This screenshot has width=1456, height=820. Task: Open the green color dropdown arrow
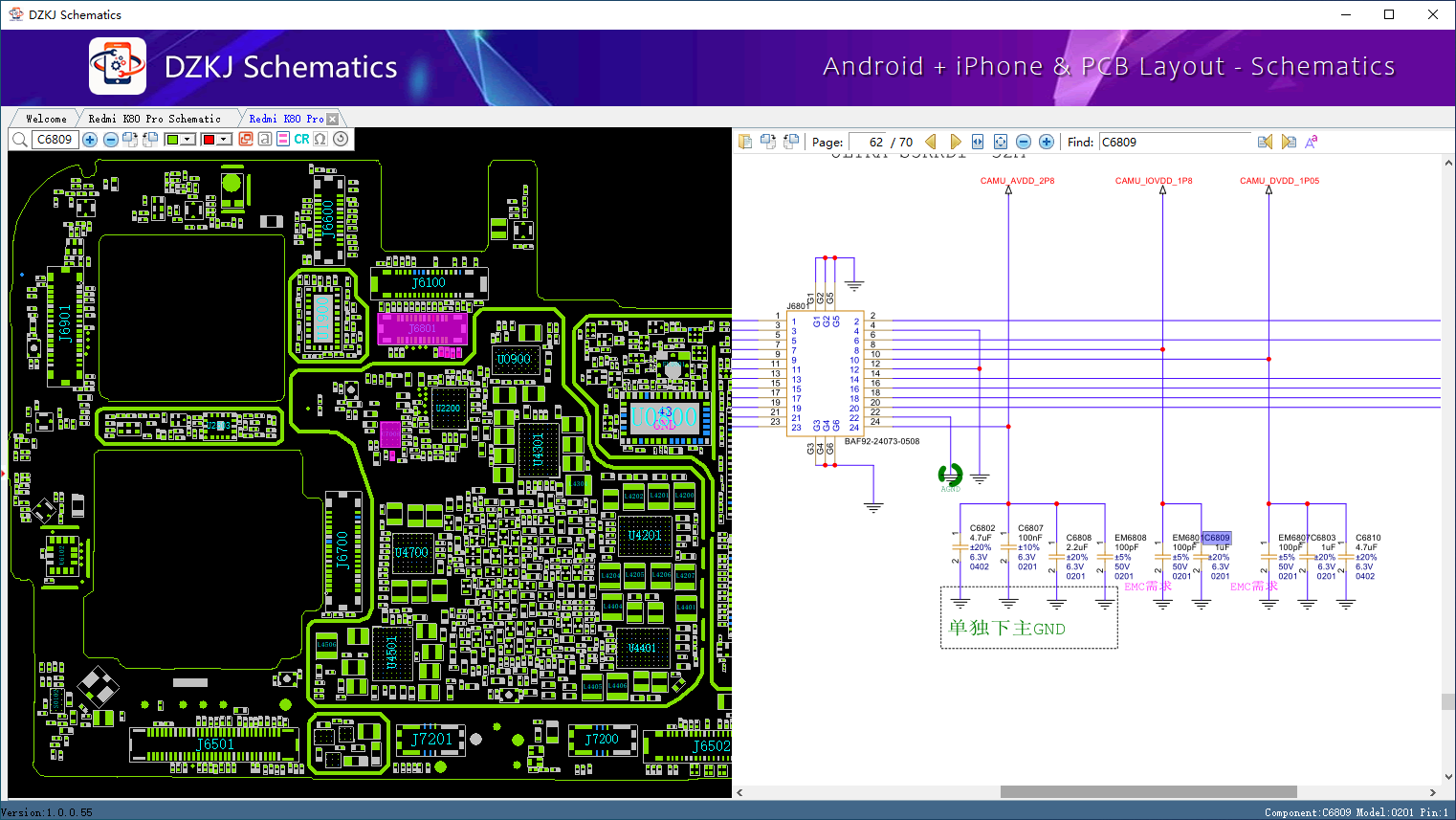[x=188, y=140]
